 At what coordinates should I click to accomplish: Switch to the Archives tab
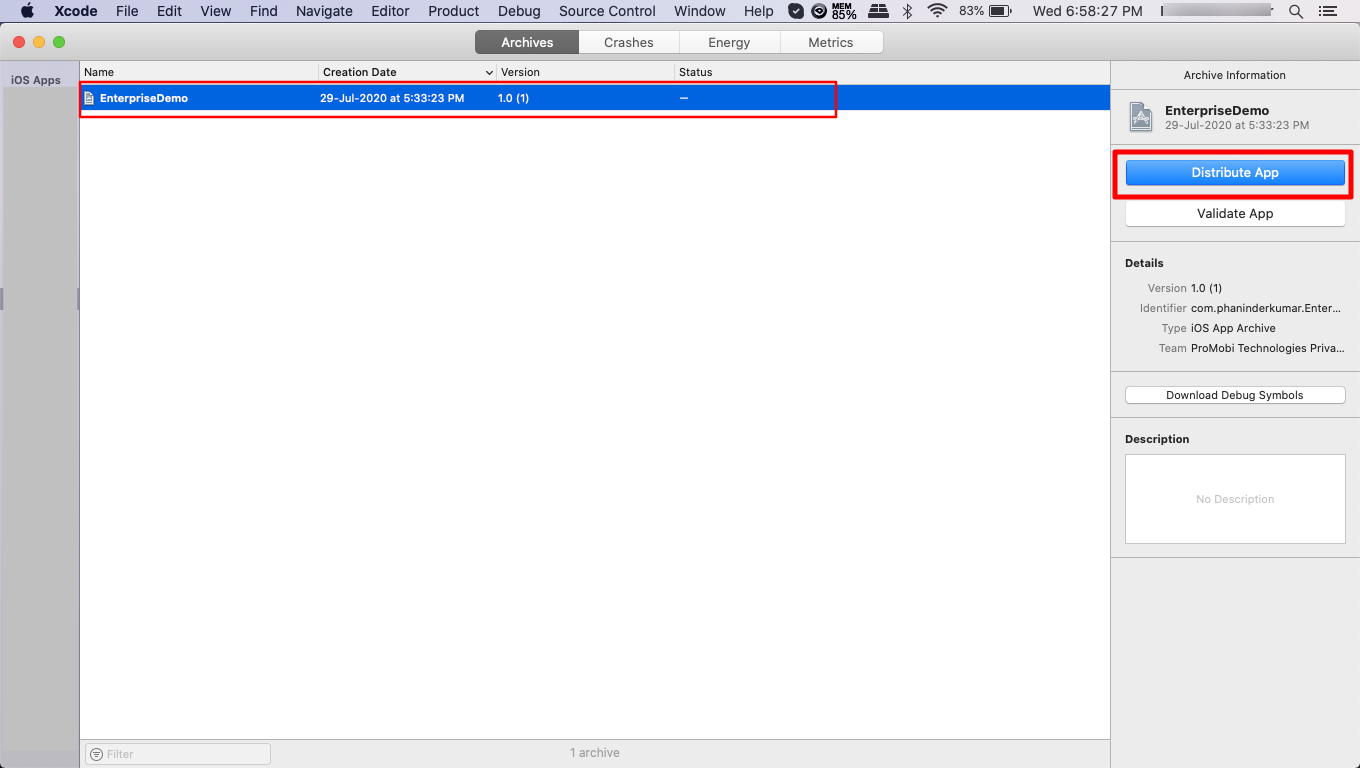pyautogui.click(x=527, y=42)
